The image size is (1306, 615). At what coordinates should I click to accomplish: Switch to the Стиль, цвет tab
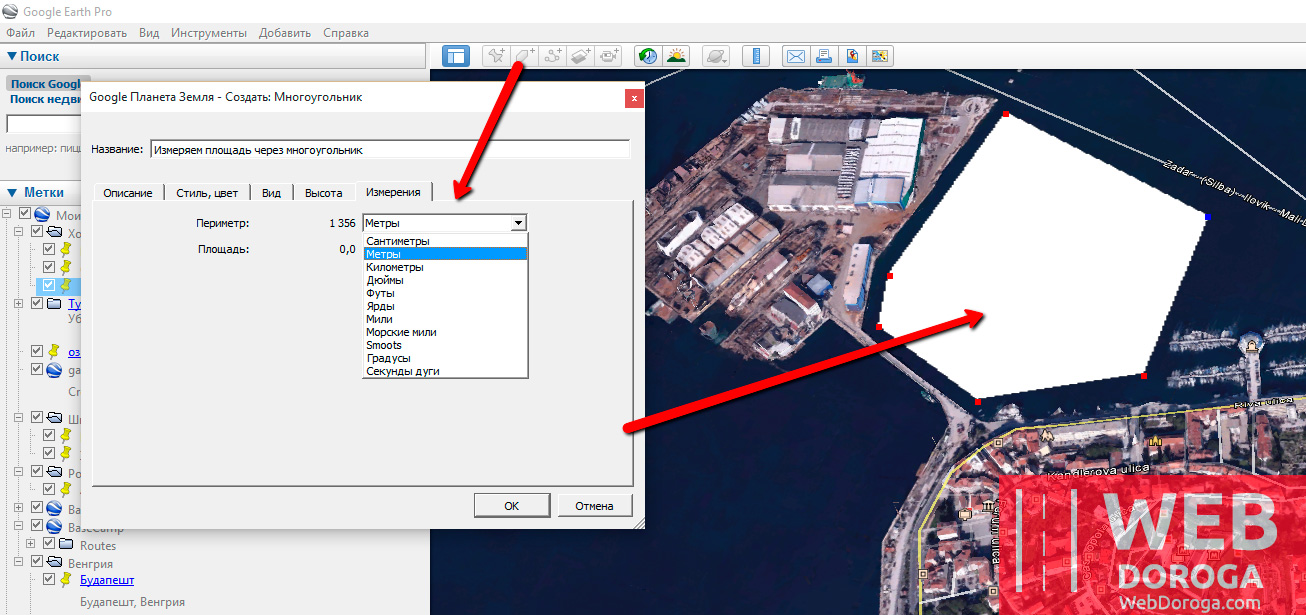(x=207, y=193)
